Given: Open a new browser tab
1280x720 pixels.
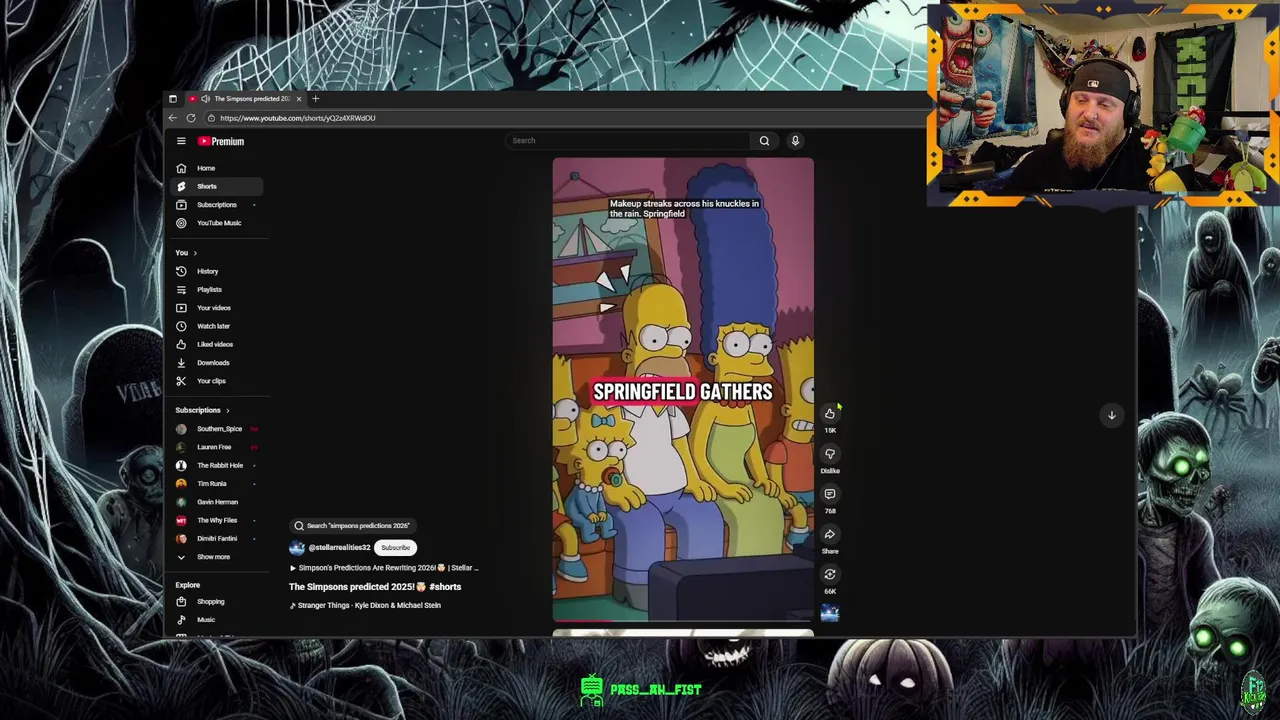Looking at the screenshot, I should pos(315,99).
